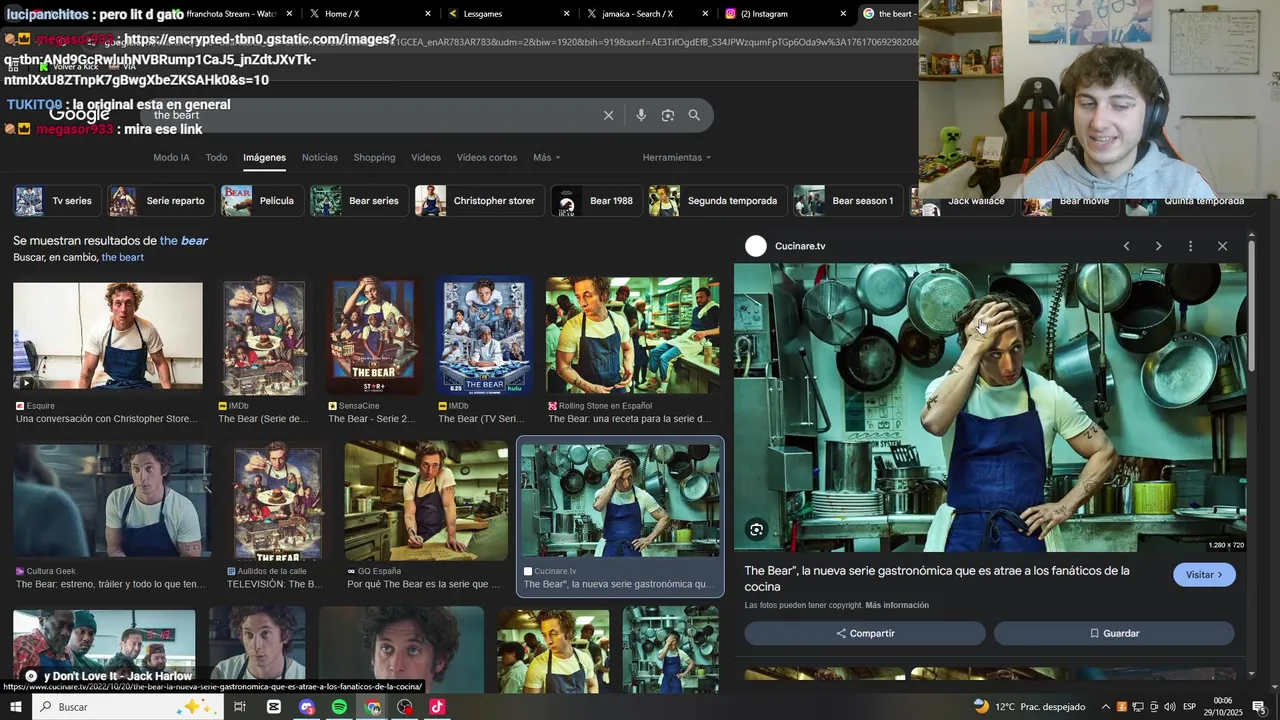Click the Visitar button
The image size is (1280, 720).
click(1204, 575)
